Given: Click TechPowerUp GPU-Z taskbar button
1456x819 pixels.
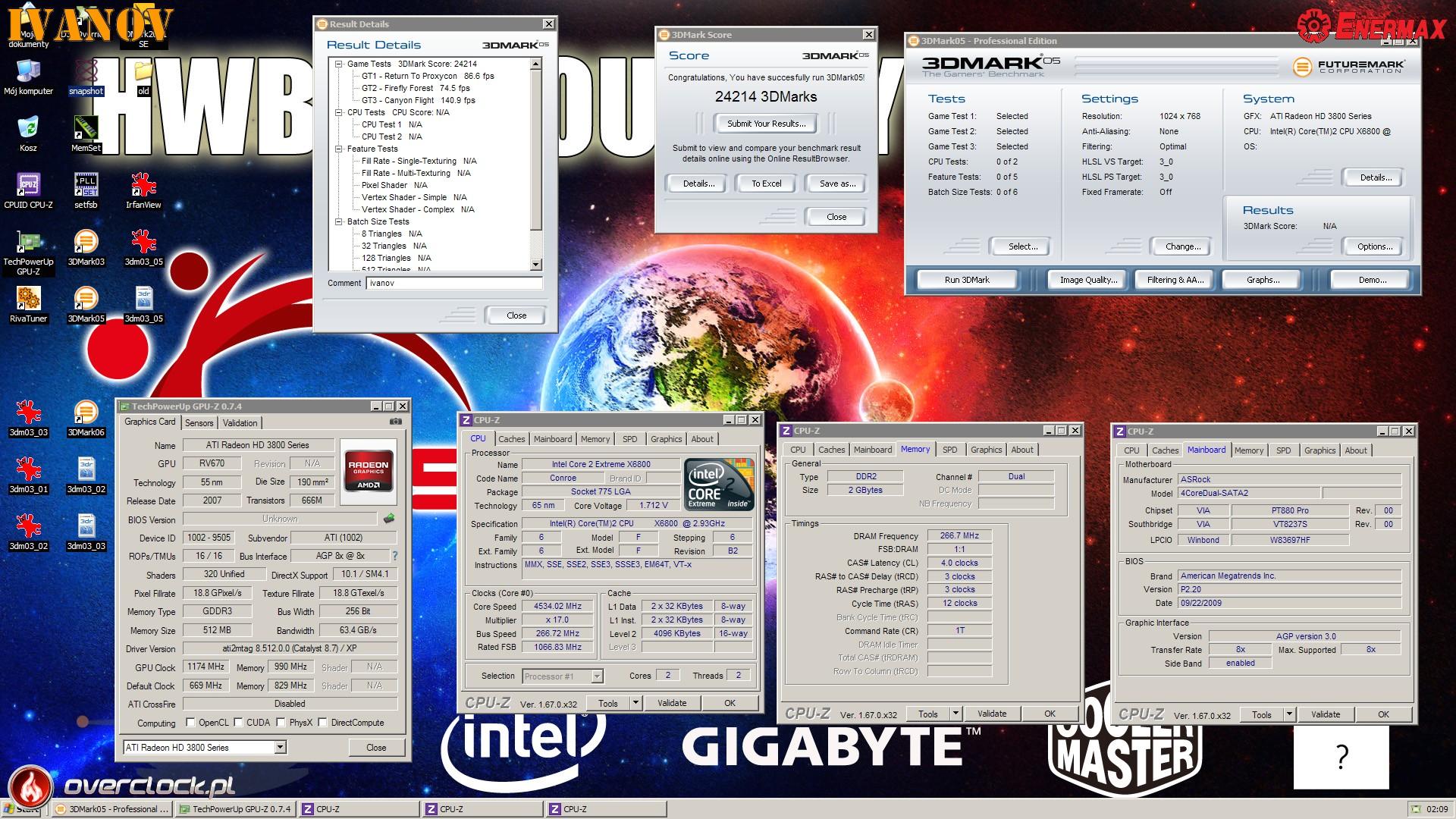Looking at the screenshot, I should point(236,809).
